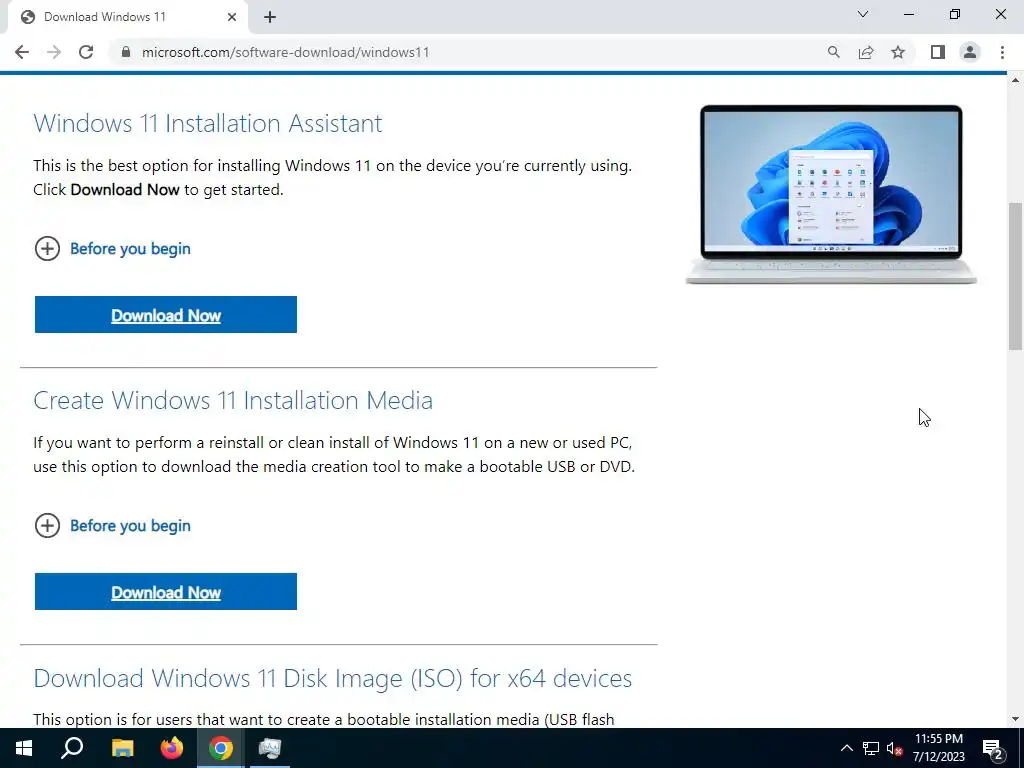Open Chrome profile avatar
Image resolution: width=1024 pixels, height=768 pixels.
970,52
